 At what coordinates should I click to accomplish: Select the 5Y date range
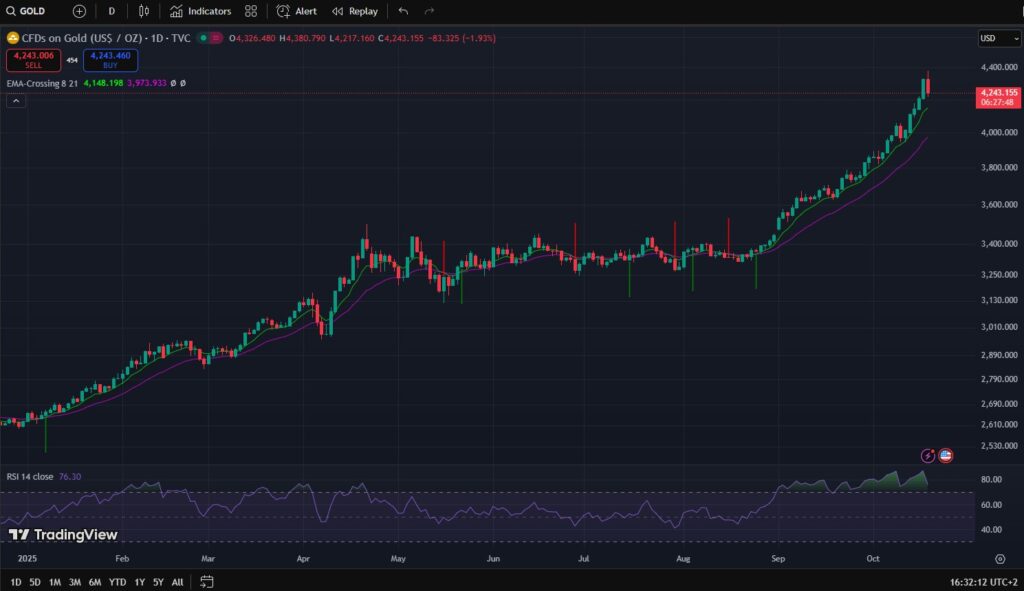159,582
